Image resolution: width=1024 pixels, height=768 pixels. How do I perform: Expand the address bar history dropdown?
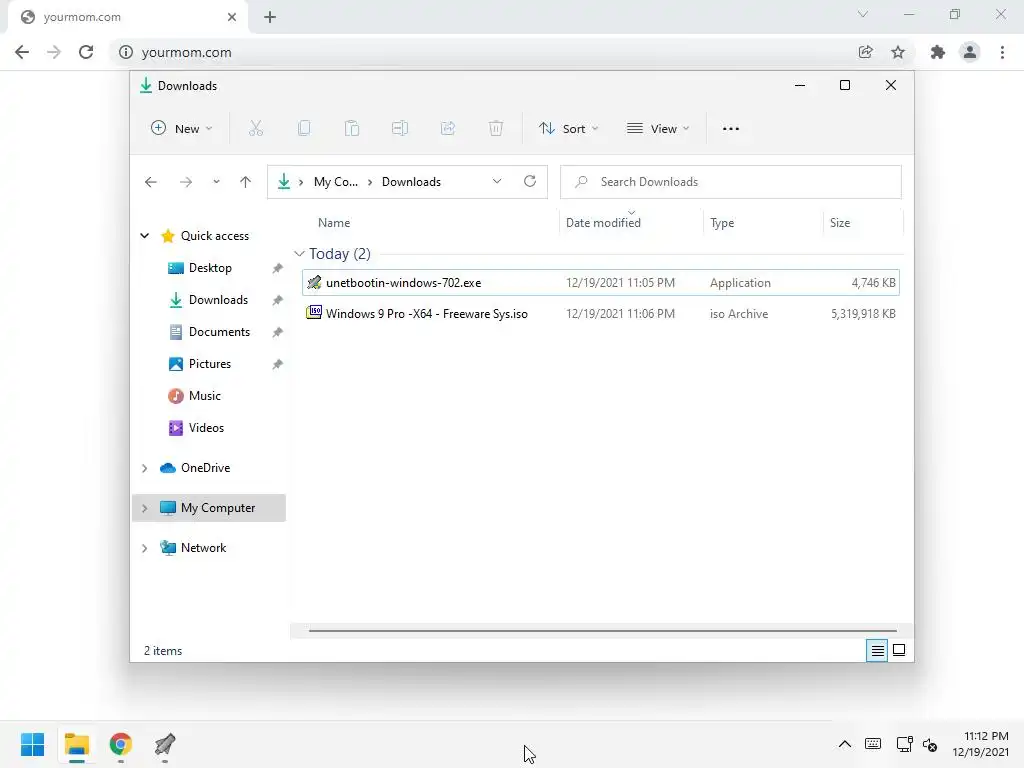tap(497, 182)
